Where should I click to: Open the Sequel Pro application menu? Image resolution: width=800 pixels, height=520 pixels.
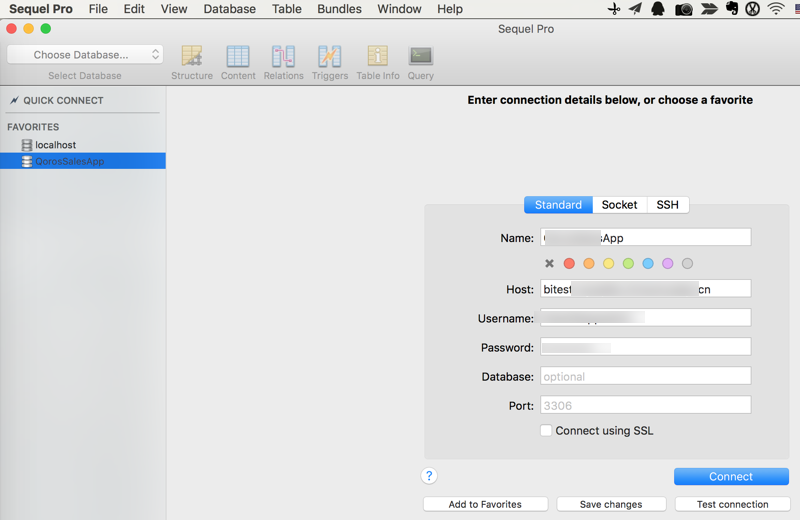(41, 9)
